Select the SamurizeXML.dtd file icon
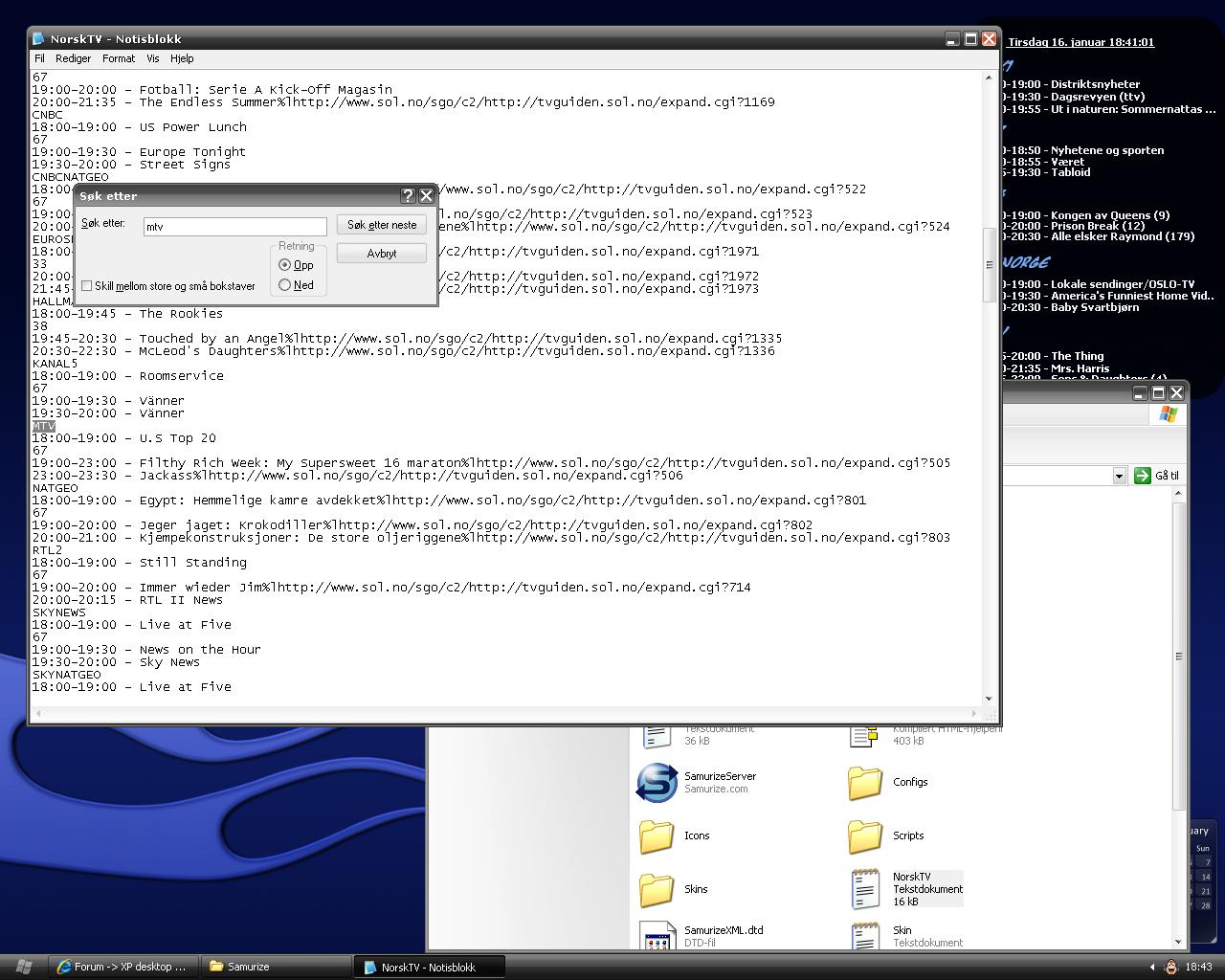Viewport: 1225px width, 980px height. 657,936
